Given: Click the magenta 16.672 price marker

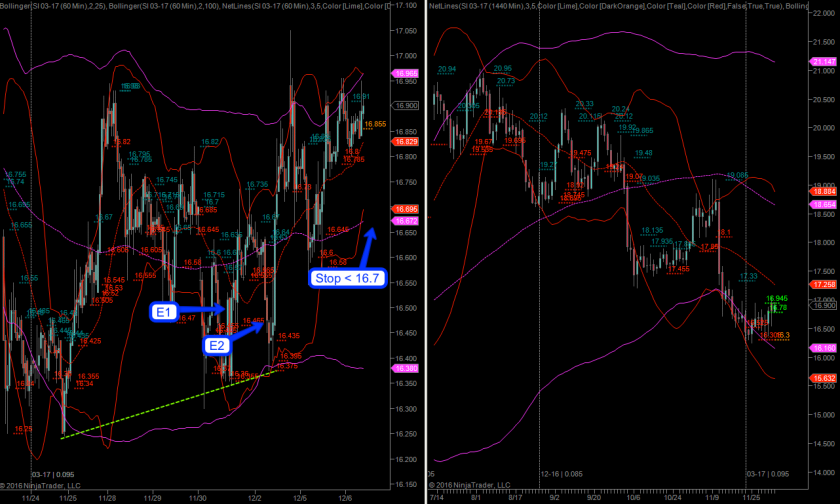Looking at the screenshot, I should pyautogui.click(x=406, y=221).
